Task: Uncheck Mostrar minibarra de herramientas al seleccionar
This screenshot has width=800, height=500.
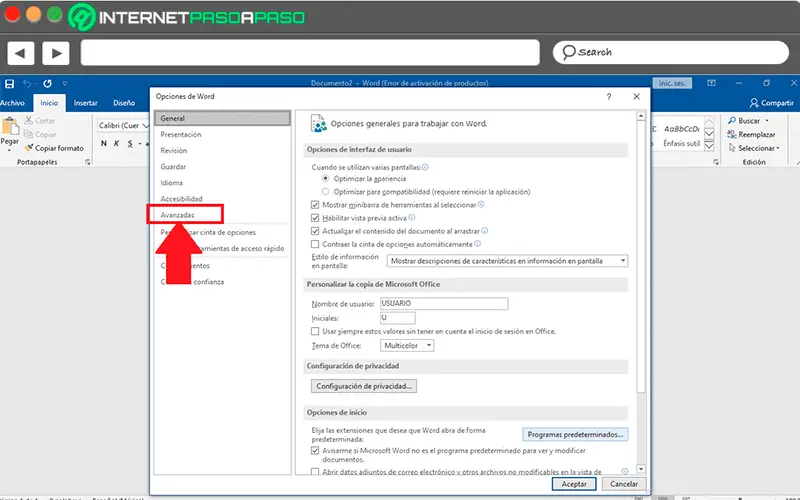Action: (315, 205)
